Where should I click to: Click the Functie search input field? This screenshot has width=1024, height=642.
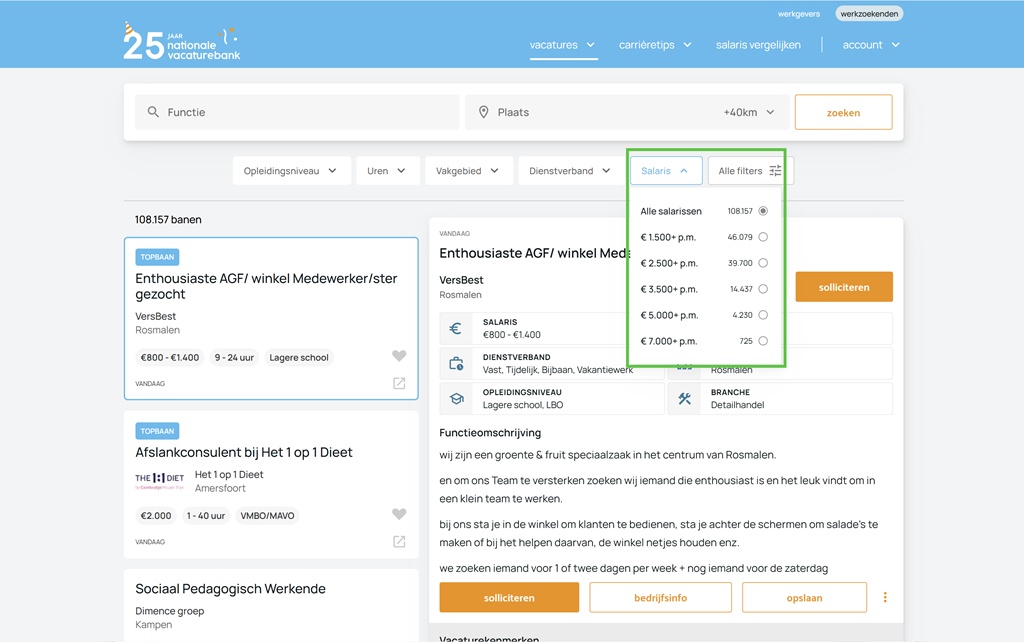coord(300,113)
